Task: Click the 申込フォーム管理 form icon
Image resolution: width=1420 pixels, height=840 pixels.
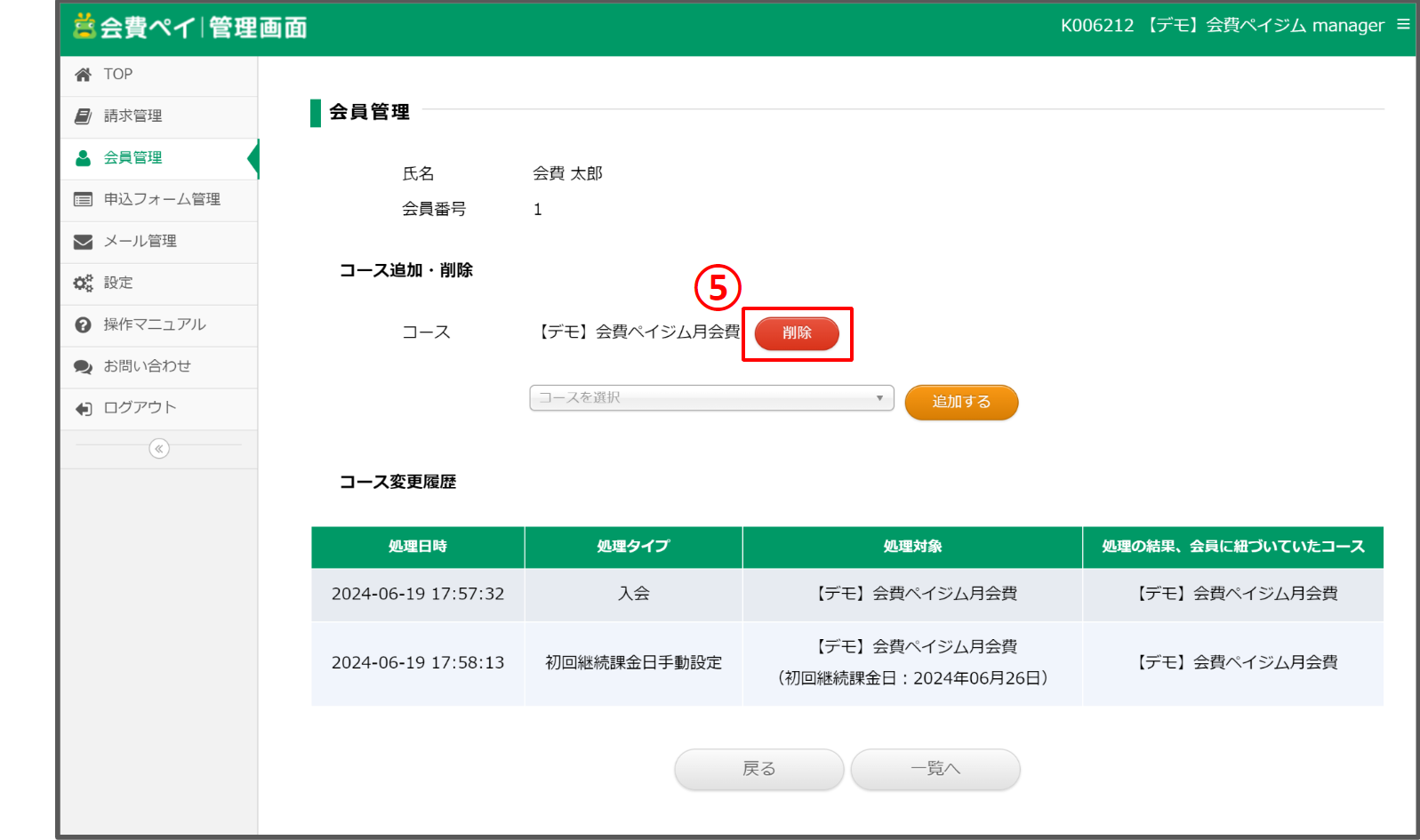Action: pyautogui.click(x=83, y=200)
